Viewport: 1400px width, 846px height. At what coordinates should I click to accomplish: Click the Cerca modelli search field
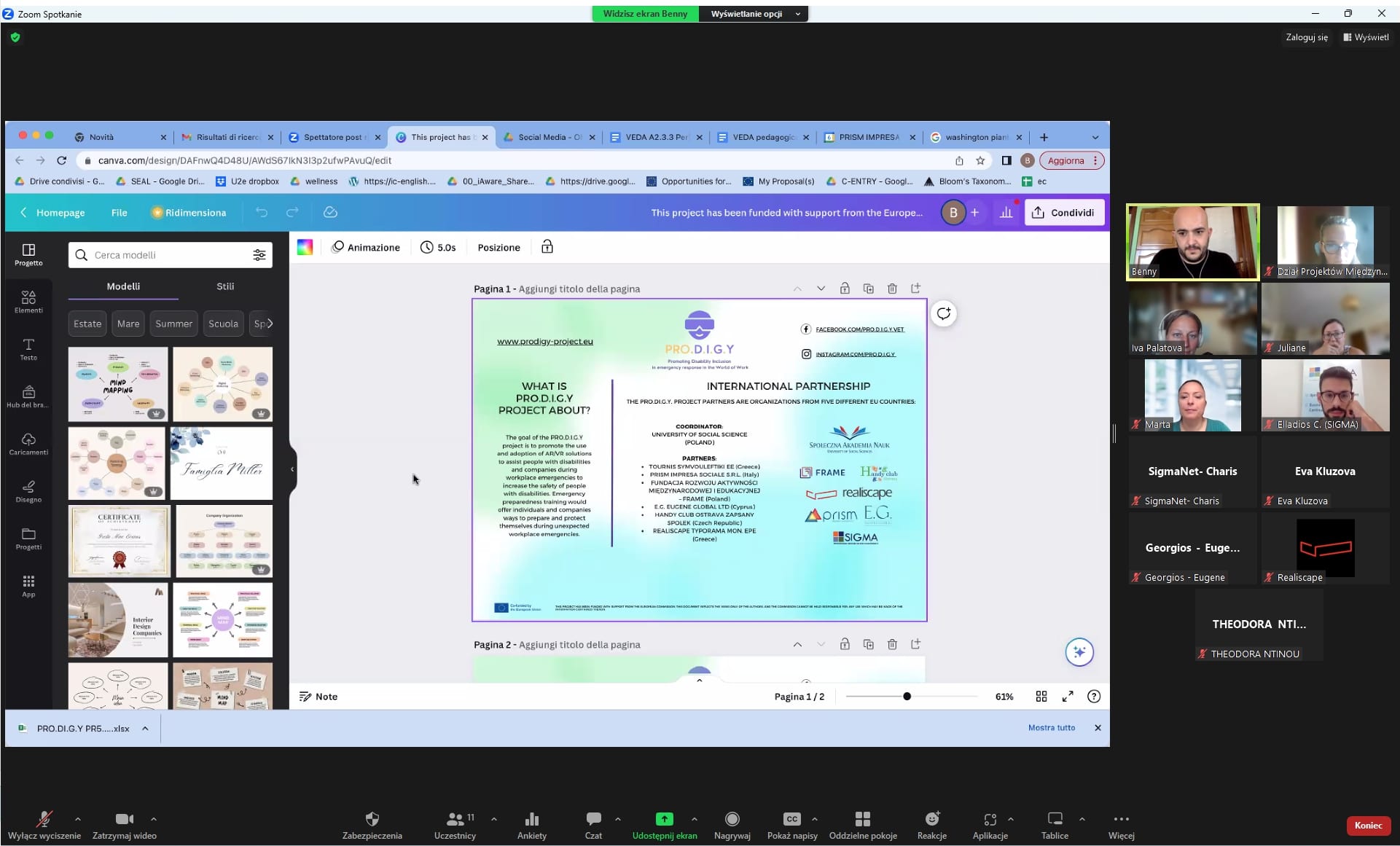171,255
